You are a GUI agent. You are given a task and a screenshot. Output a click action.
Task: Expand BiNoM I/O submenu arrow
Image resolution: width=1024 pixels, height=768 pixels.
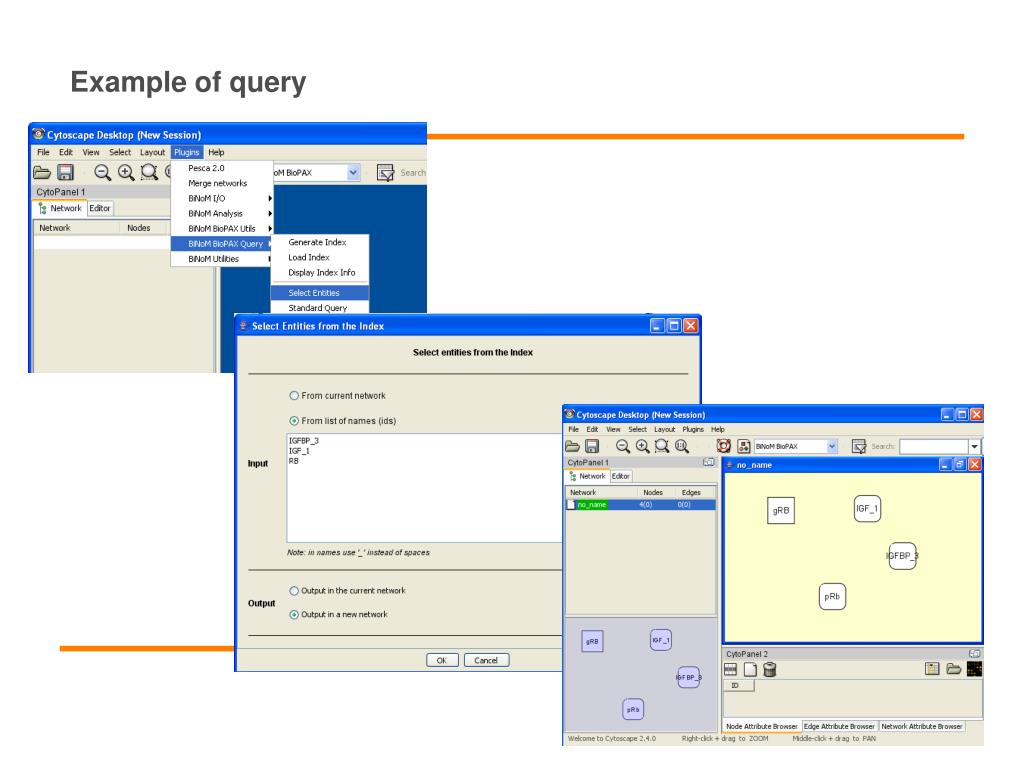point(270,199)
